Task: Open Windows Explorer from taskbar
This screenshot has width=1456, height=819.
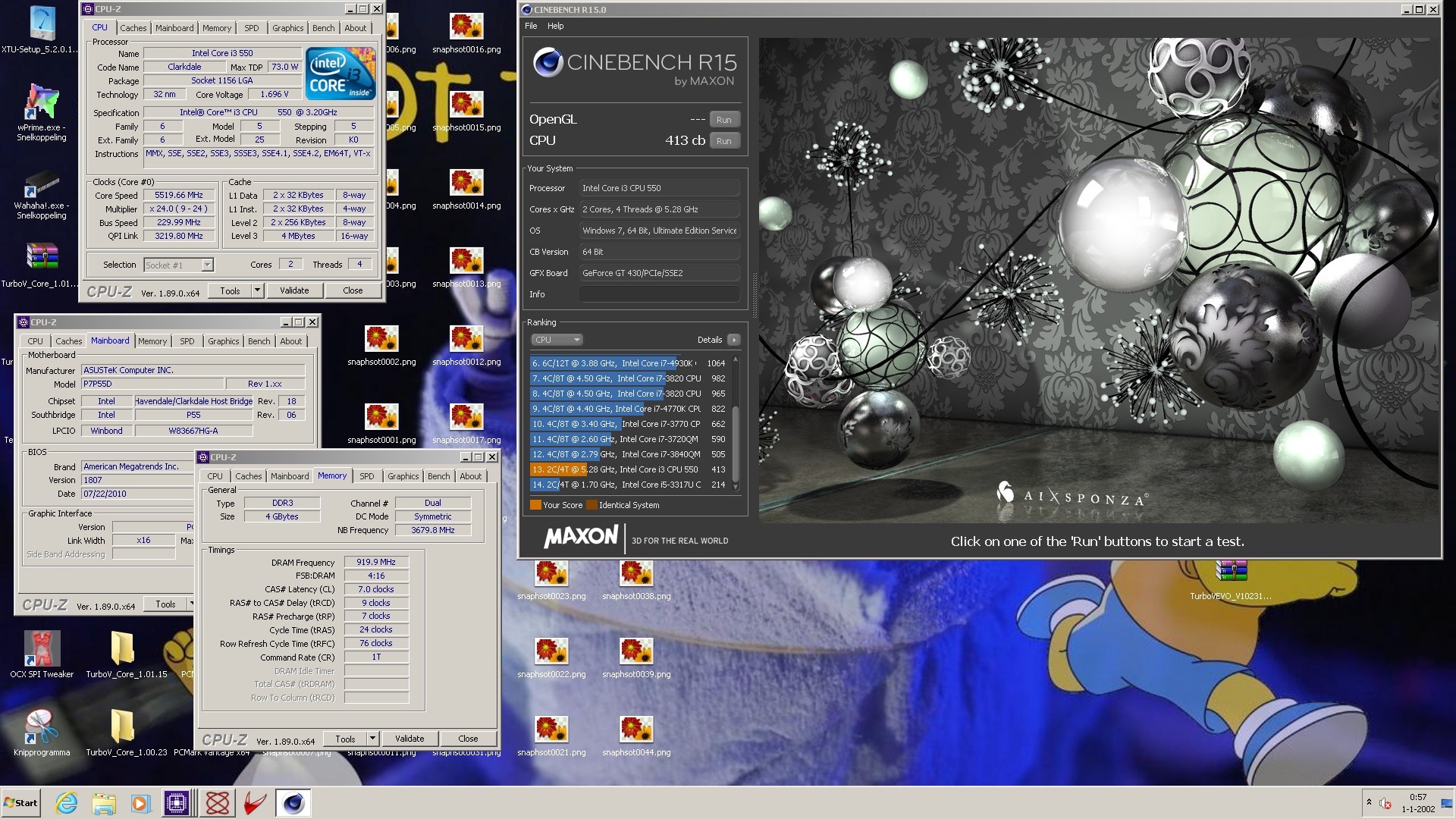Action: 103,803
